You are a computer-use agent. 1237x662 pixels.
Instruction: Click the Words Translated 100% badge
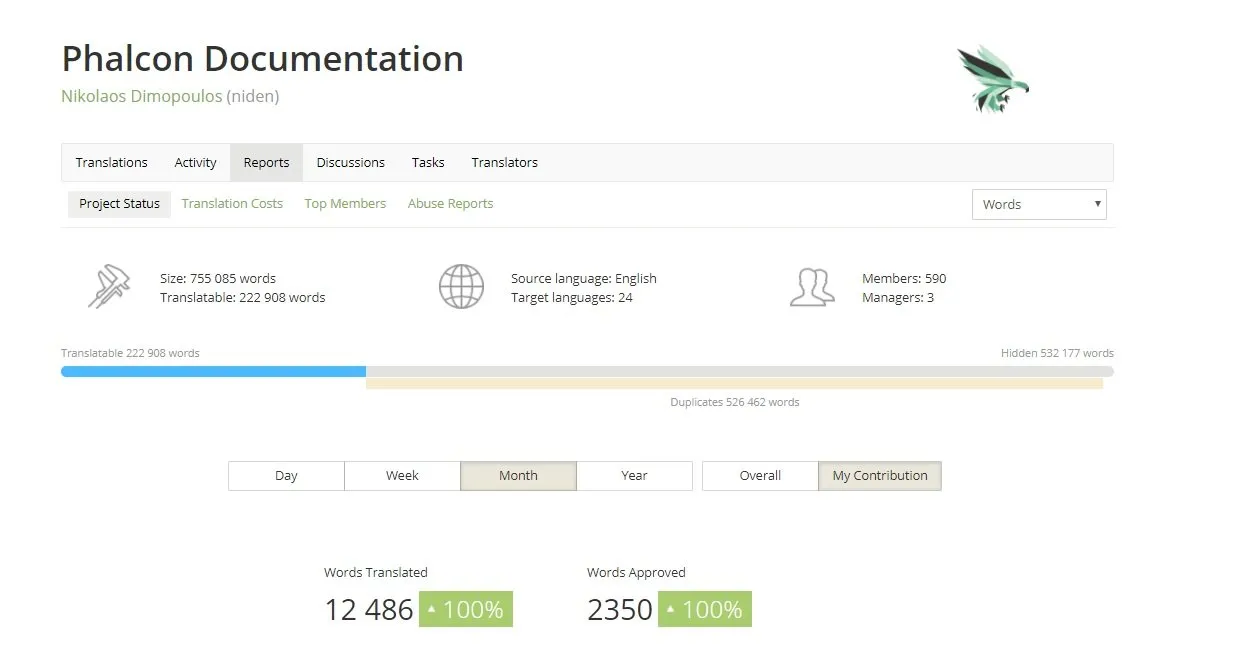tap(466, 609)
